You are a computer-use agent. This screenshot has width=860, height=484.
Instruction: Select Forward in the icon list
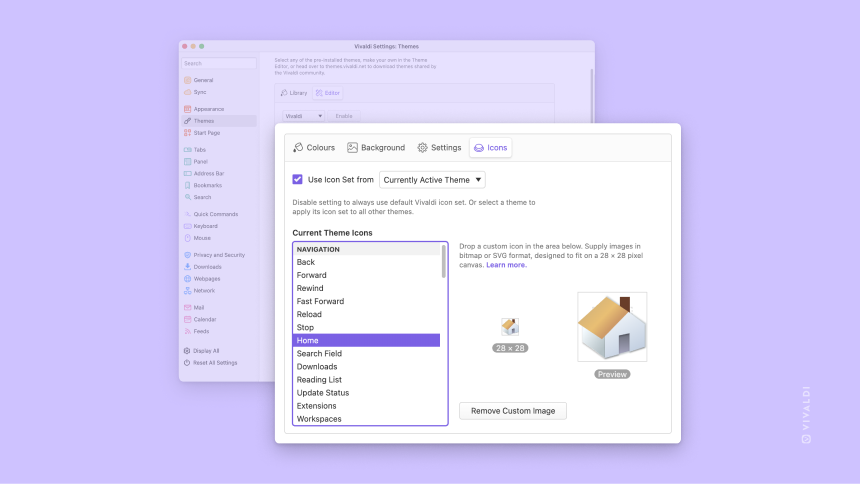tap(366, 275)
